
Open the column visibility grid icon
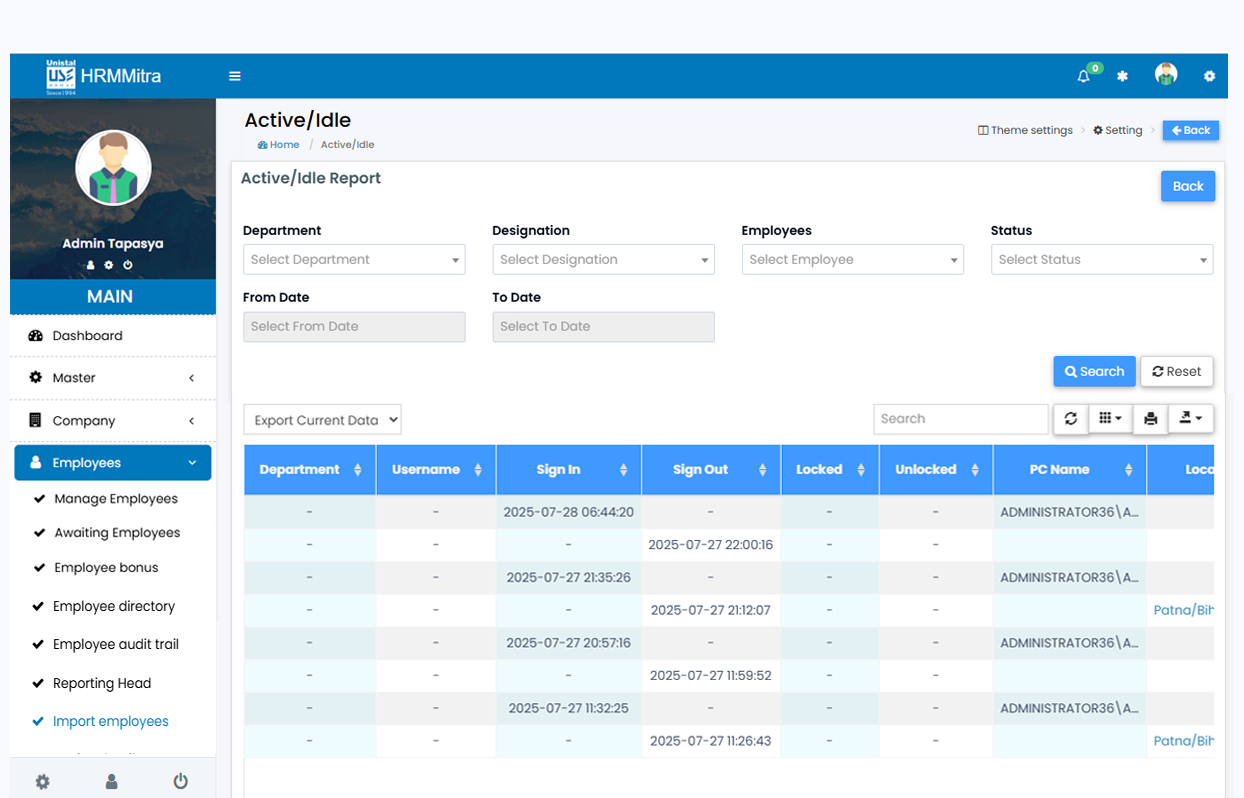pos(1110,419)
